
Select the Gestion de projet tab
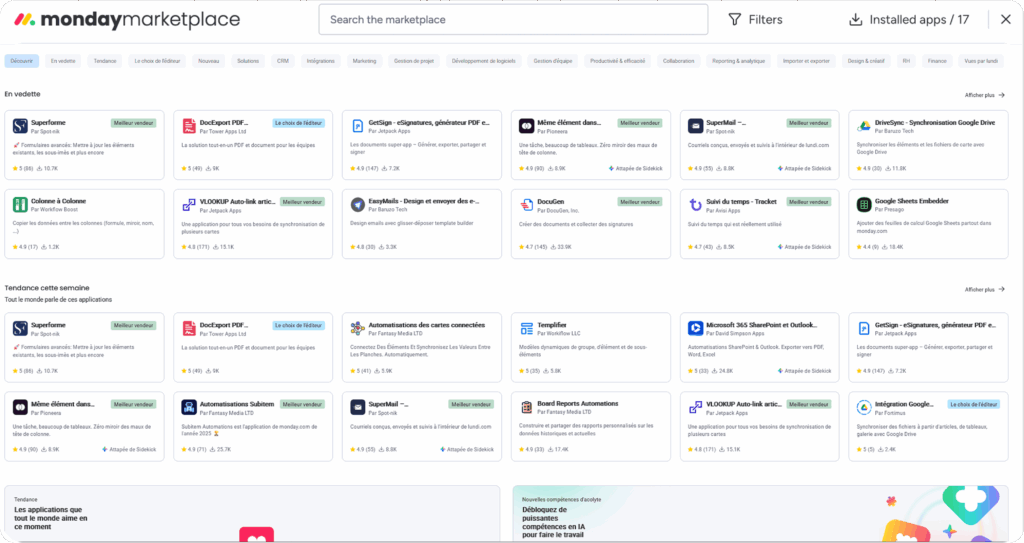pyautogui.click(x=414, y=61)
